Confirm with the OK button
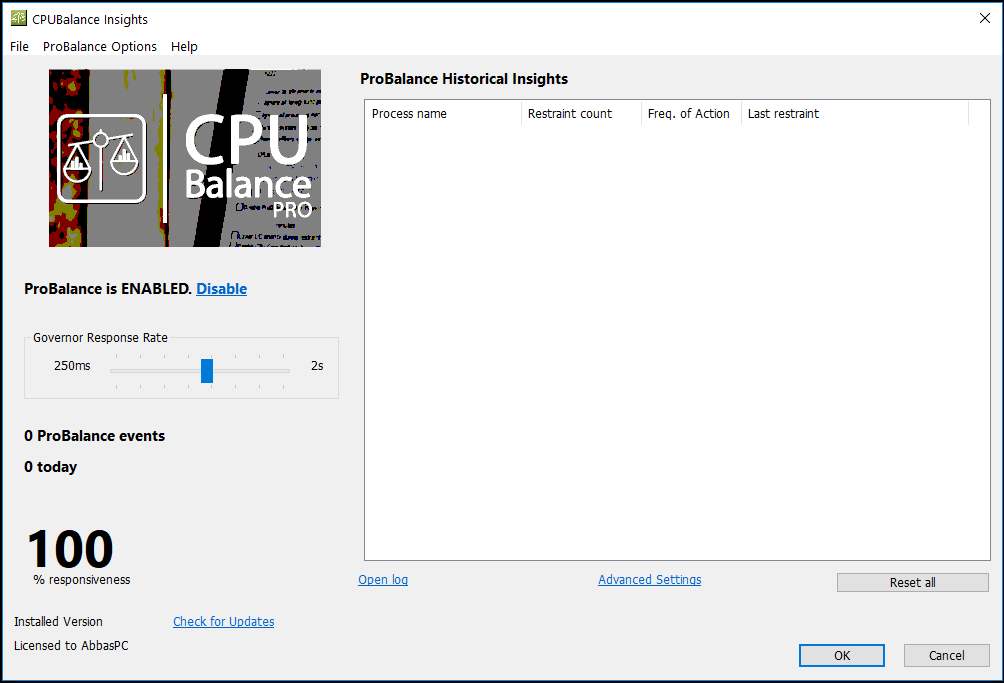 [842, 655]
